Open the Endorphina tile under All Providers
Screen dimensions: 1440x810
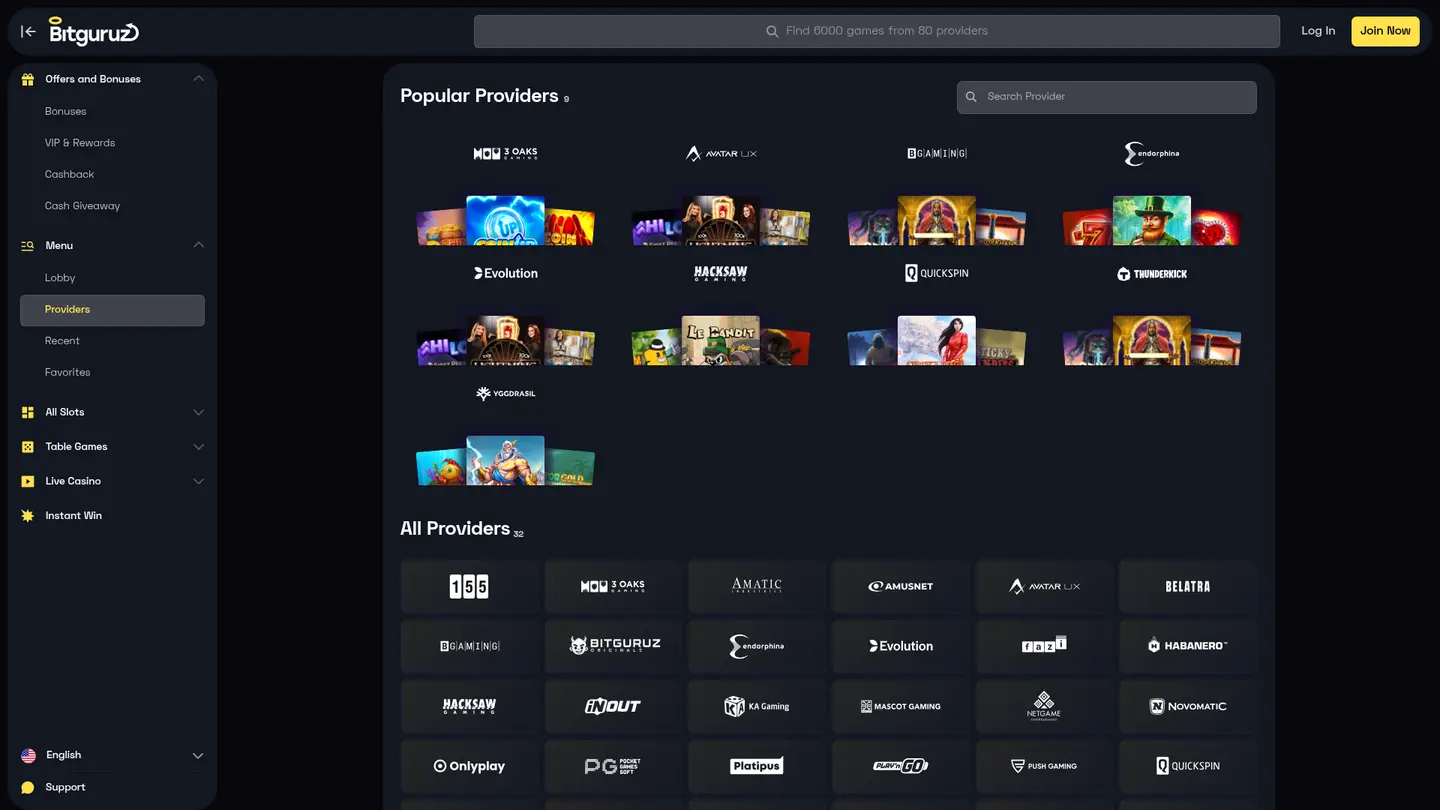tap(757, 646)
